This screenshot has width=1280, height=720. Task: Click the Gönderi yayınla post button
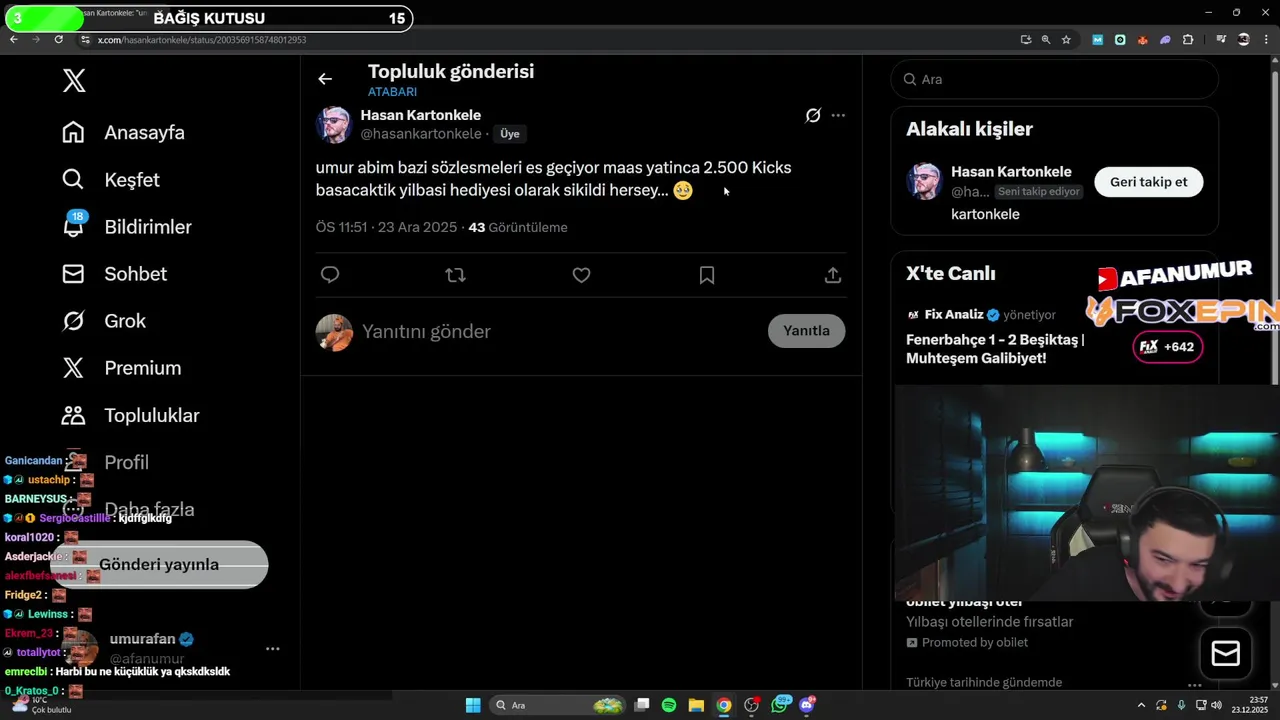pos(159,564)
